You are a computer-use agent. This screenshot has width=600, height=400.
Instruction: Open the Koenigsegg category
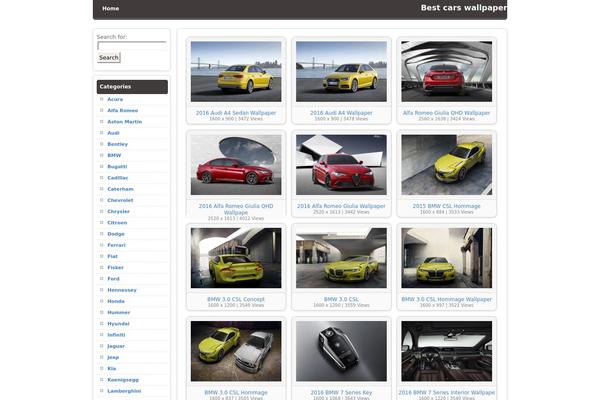tap(123, 380)
